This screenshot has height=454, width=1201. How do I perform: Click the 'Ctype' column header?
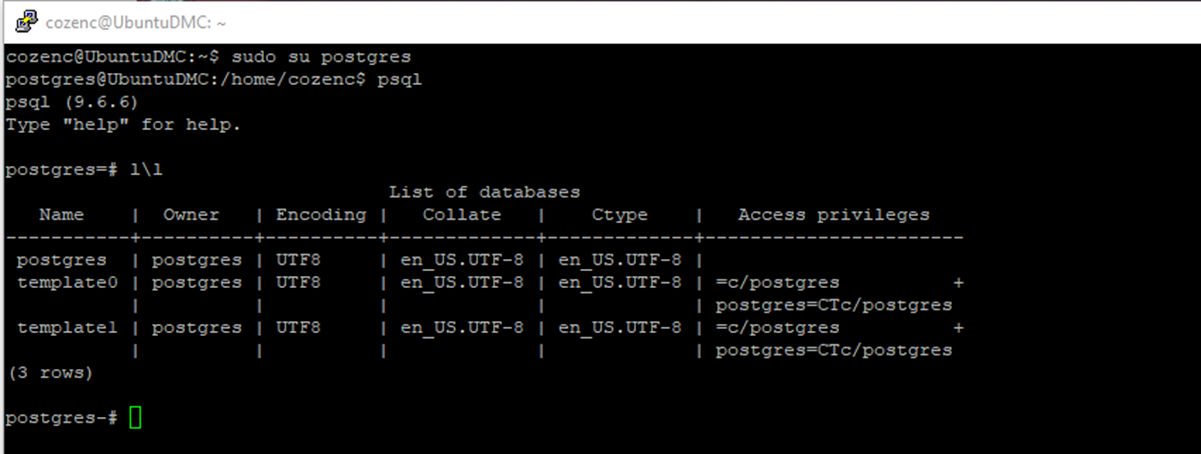[x=620, y=215]
